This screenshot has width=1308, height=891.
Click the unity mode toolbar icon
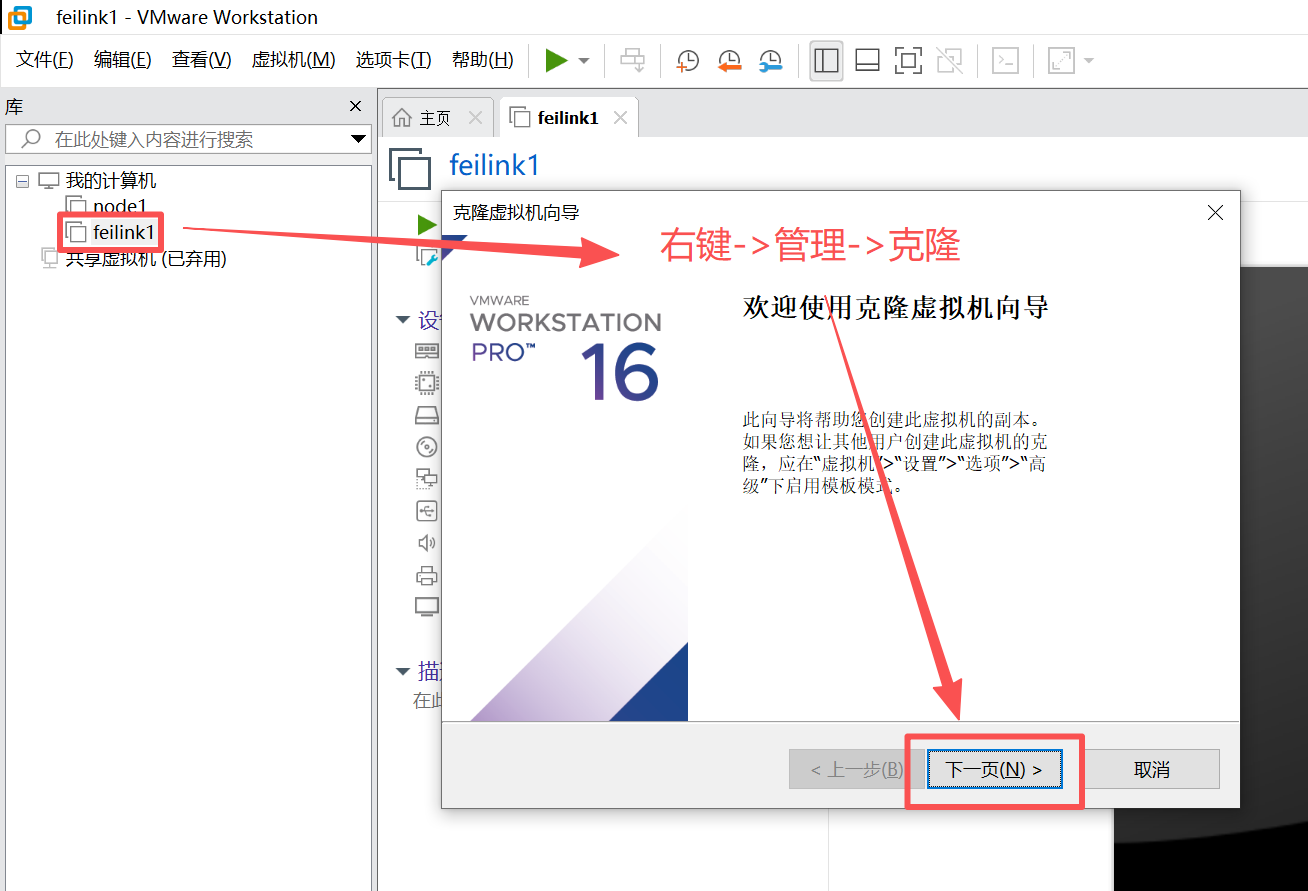point(949,60)
